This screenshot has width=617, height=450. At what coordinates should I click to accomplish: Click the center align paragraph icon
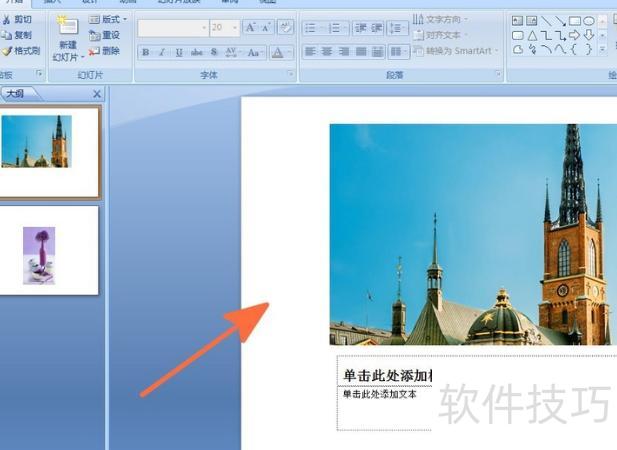[327, 51]
